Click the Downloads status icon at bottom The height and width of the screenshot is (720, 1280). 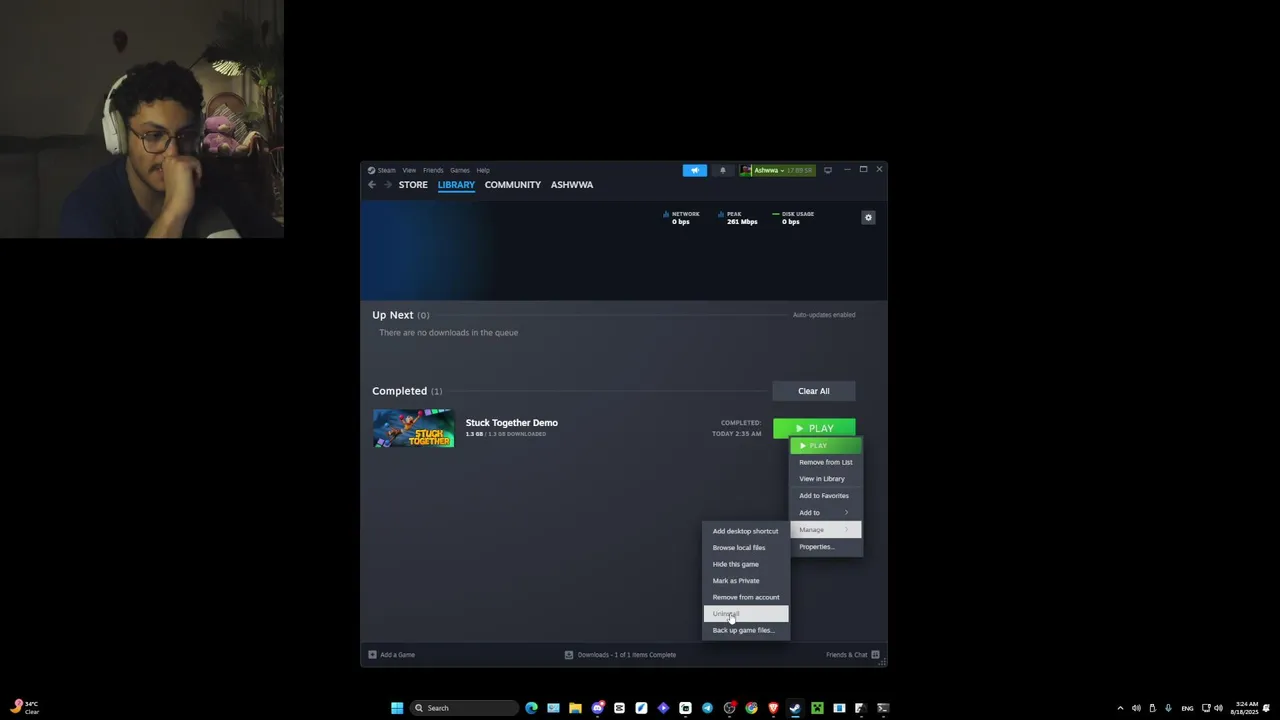click(x=569, y=655)
